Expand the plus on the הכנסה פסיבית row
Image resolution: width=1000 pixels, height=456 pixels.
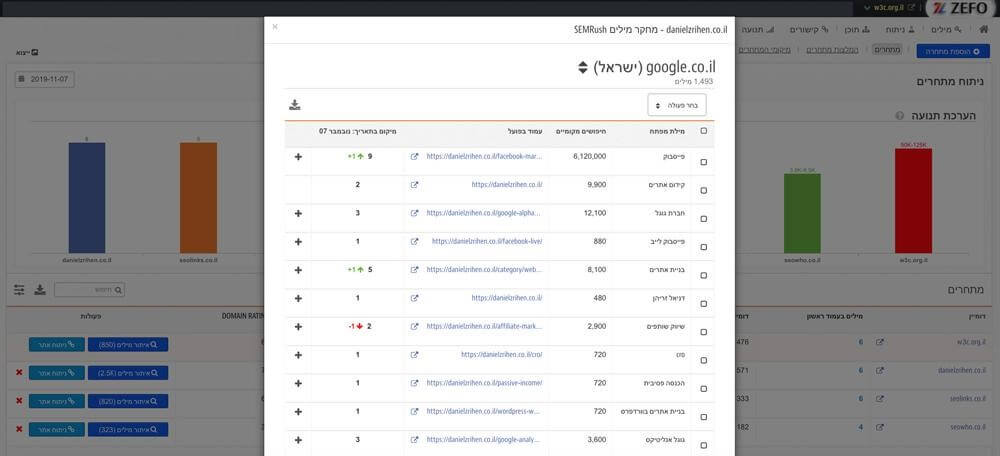coord(298,383)
